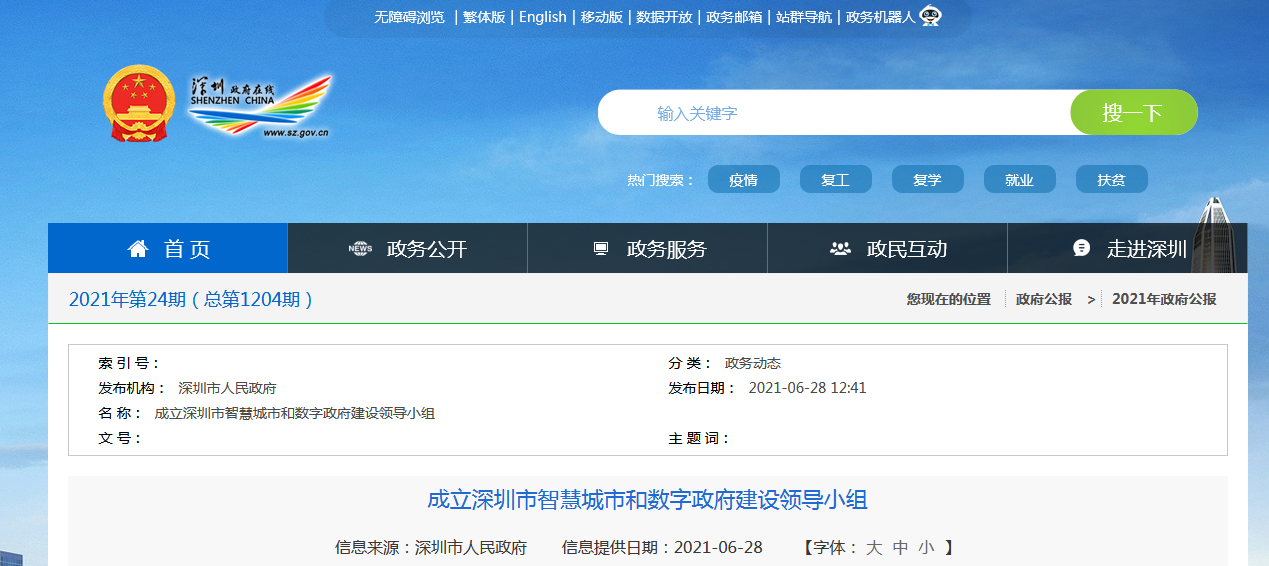This screenshot has height=566, width=1269.
Task: Click the NEWS icon in 政务公开 tab
Action: (360, 249)
